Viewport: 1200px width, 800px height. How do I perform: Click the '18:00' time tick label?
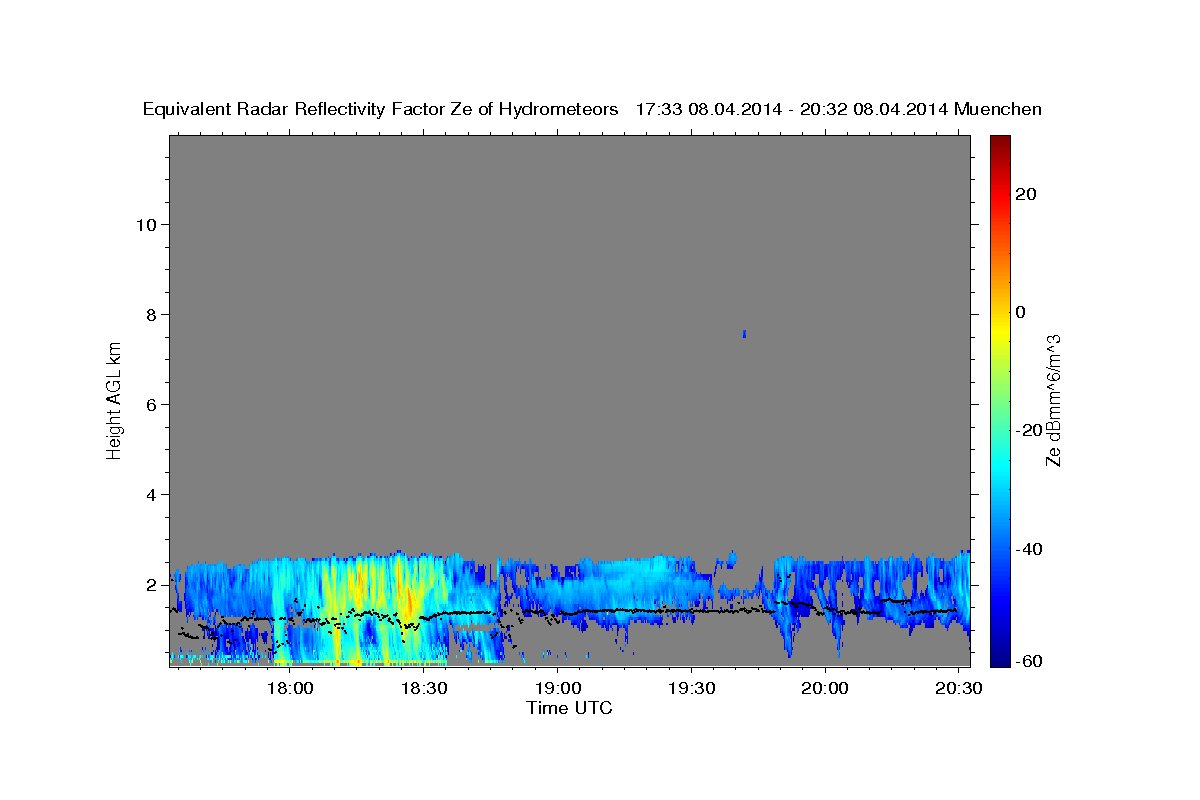pos(291,689)
